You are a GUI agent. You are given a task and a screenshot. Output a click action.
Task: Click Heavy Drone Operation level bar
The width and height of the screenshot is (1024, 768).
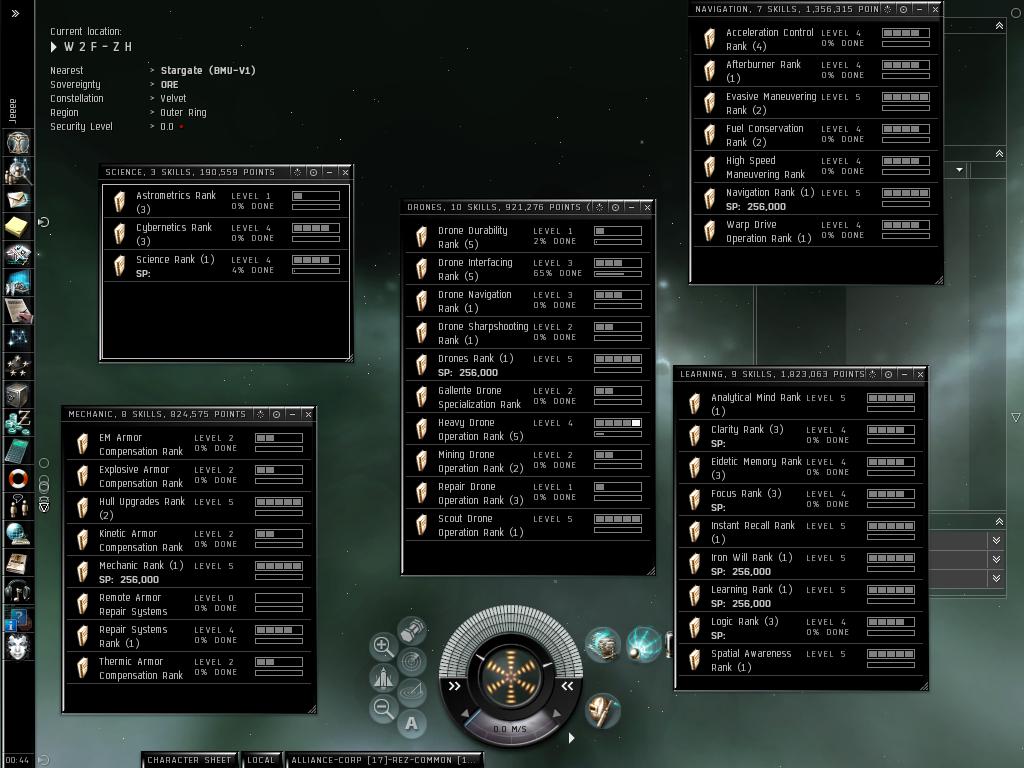(618, 423)
